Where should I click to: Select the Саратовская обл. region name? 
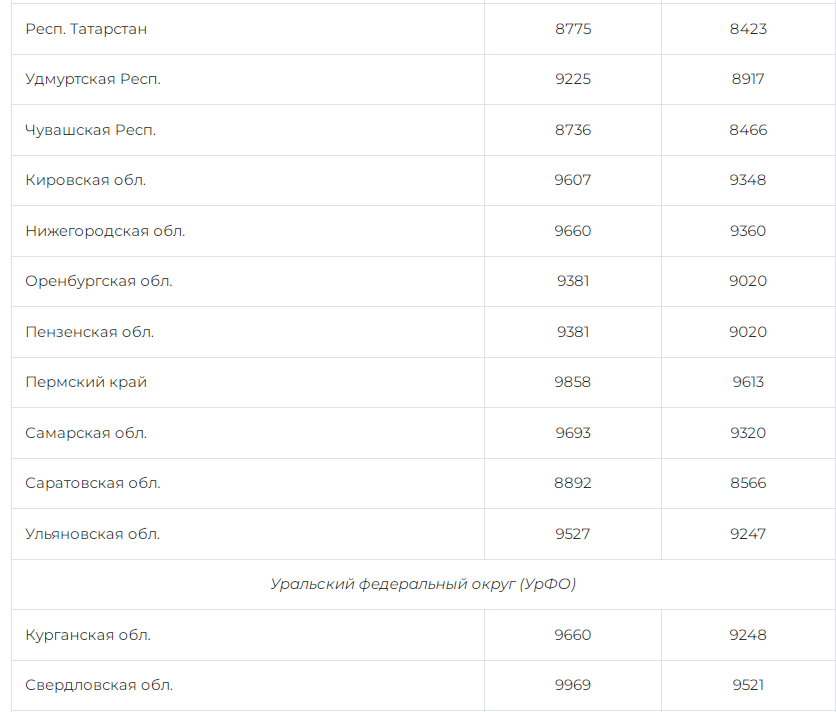click(x=93, y=483)
